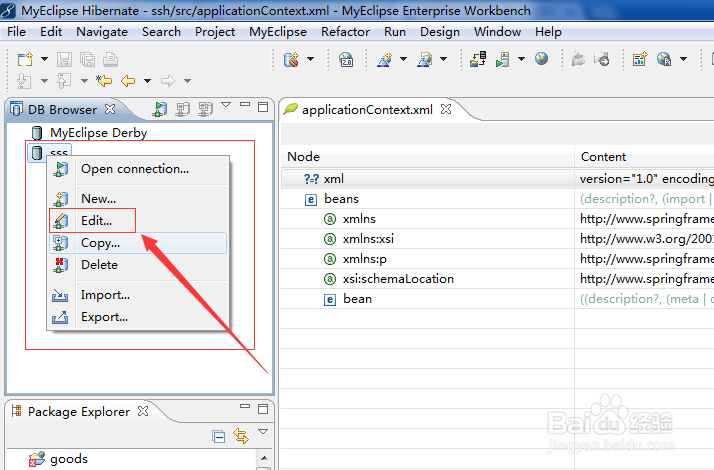Click the Next Annotation toolbar icon
The image size is (714, 470).
pos(24,81)
